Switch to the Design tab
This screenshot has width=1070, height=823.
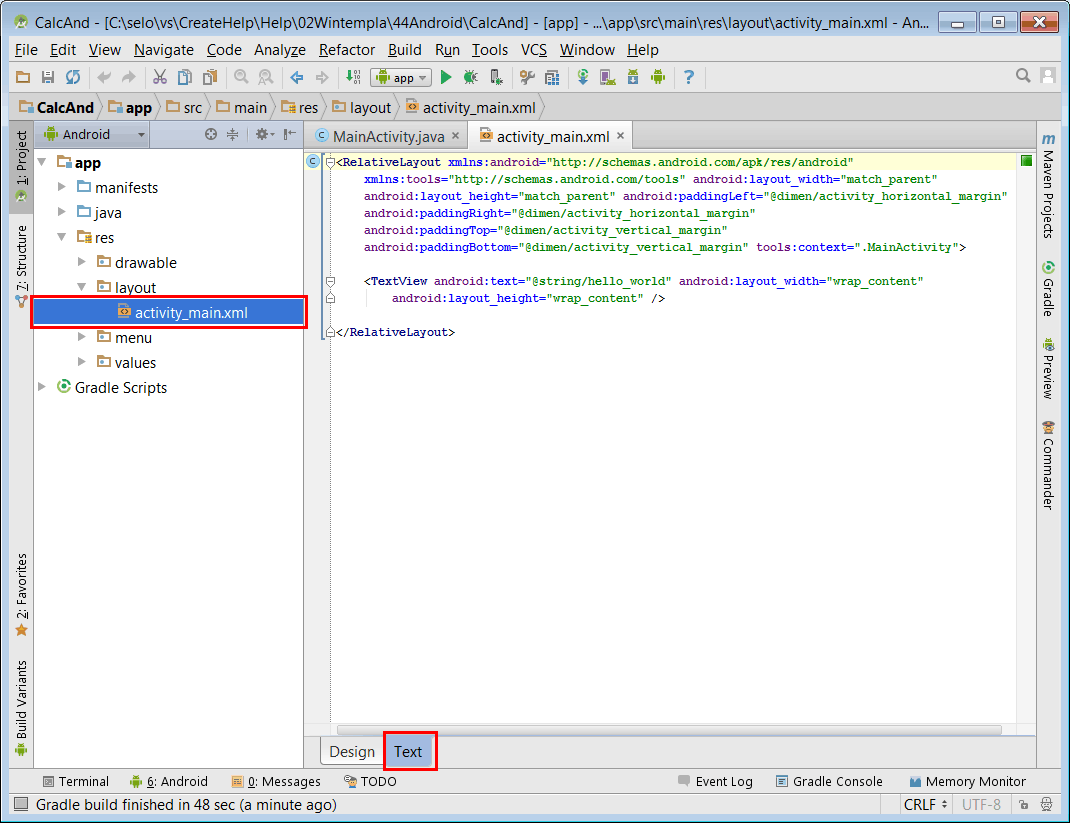352,751
